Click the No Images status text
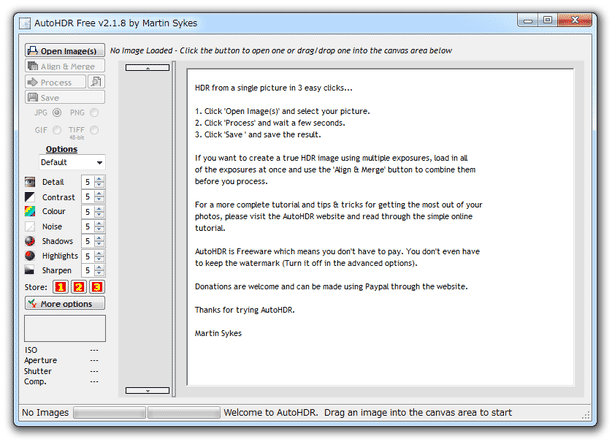 [x=45, y=412]
